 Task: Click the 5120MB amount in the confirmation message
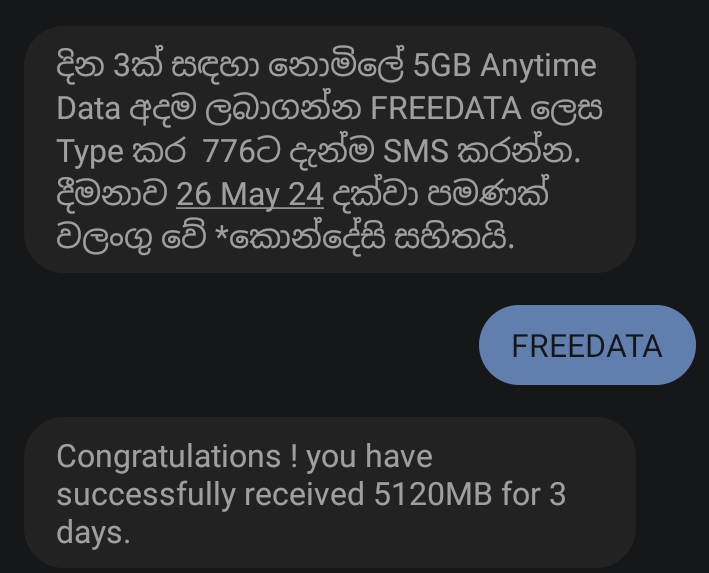(433, 494)
